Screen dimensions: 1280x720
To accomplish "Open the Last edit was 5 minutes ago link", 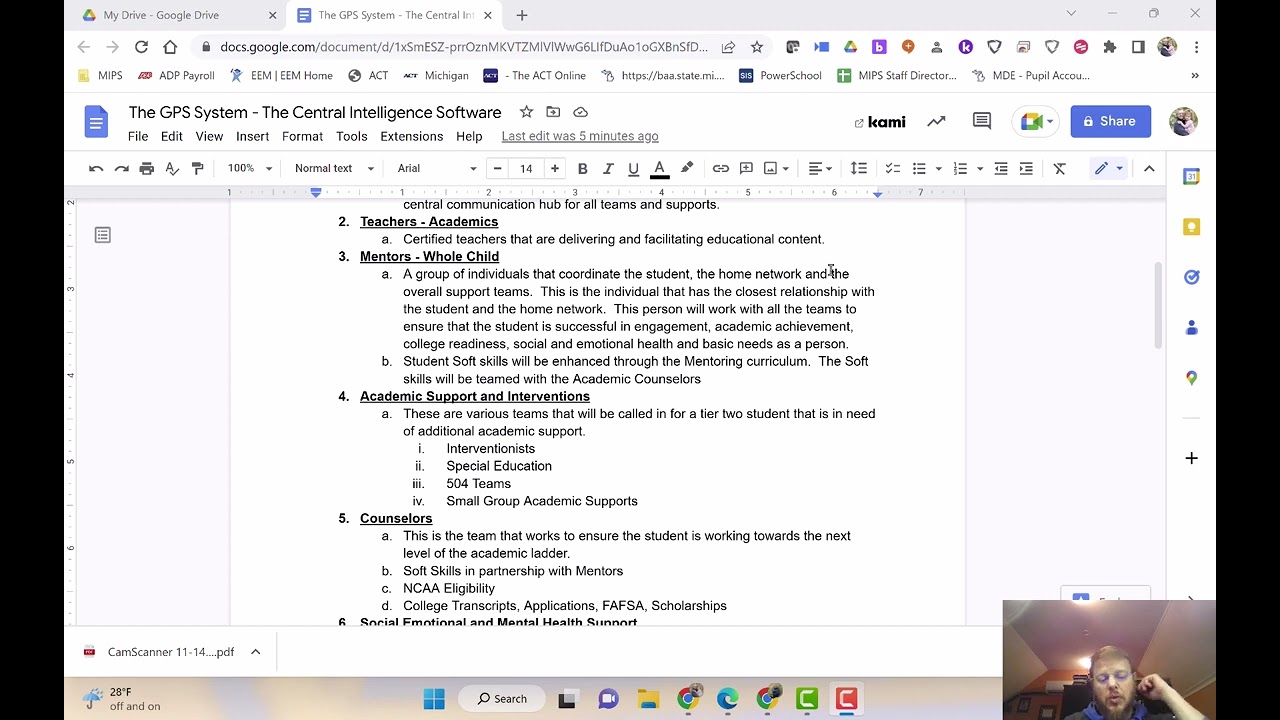I will 580,136.
